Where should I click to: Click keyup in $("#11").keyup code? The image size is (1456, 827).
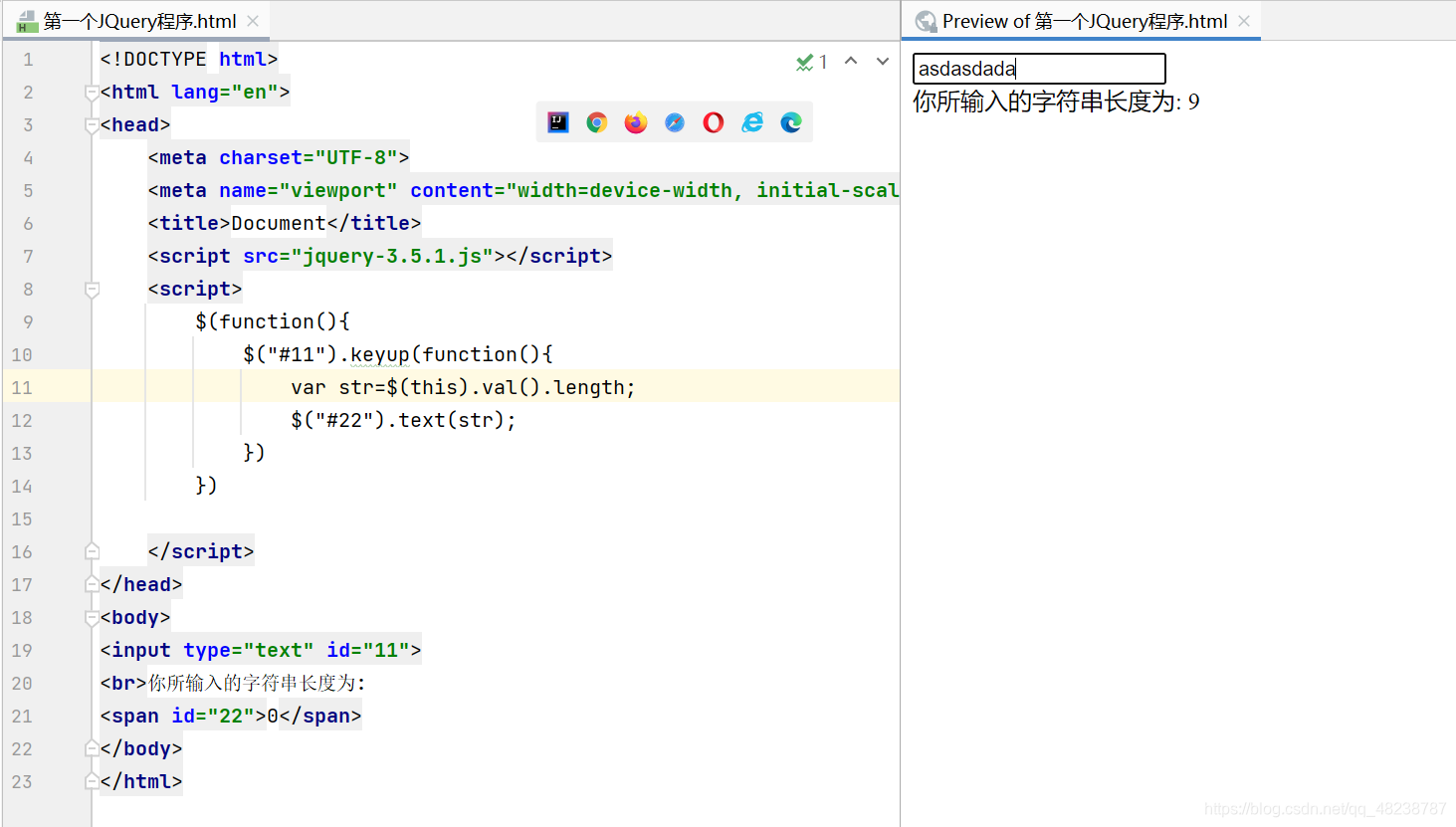coord(379,355)
